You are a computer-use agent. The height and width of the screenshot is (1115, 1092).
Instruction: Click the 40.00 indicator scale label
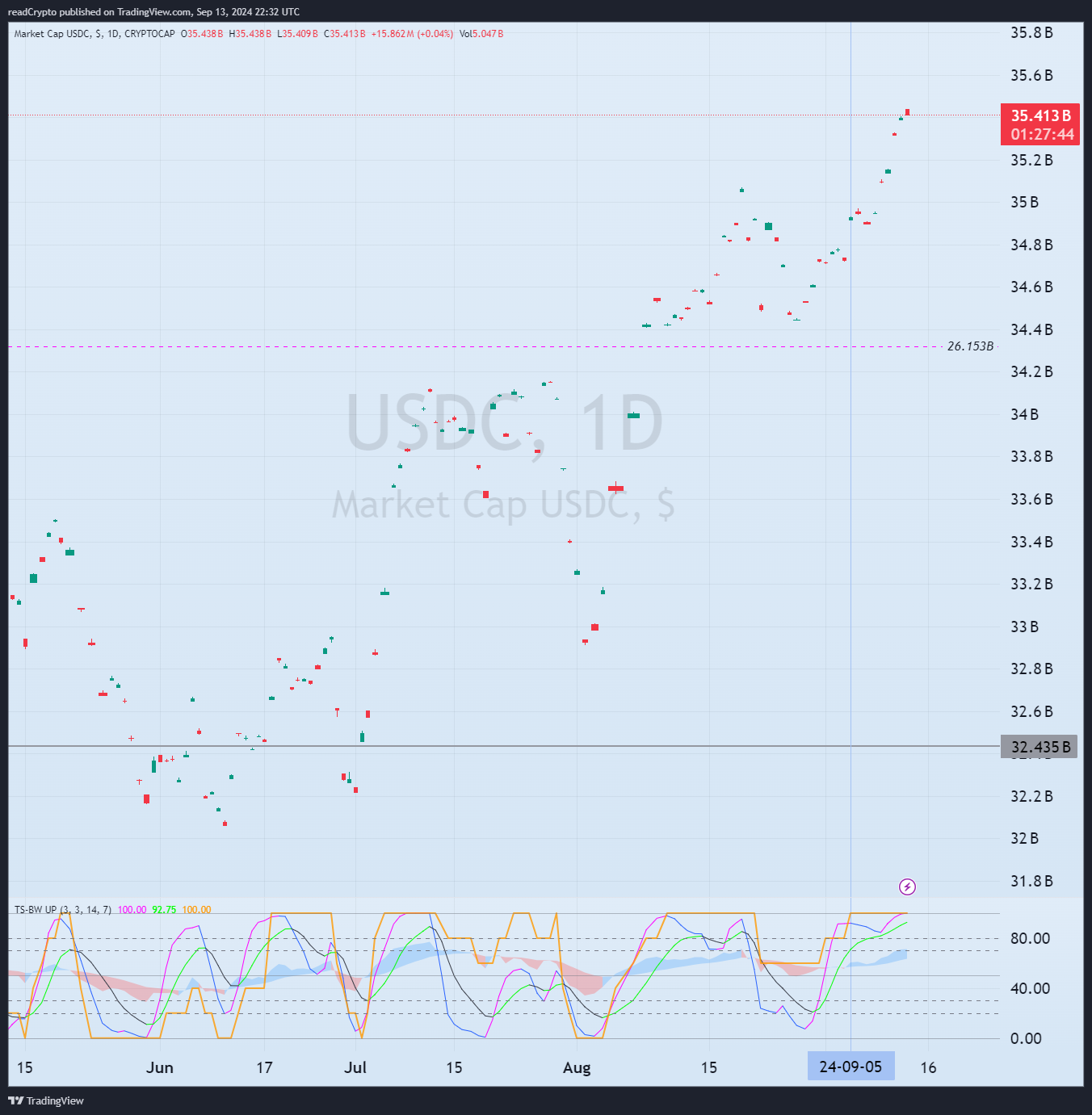[1030, 988]
